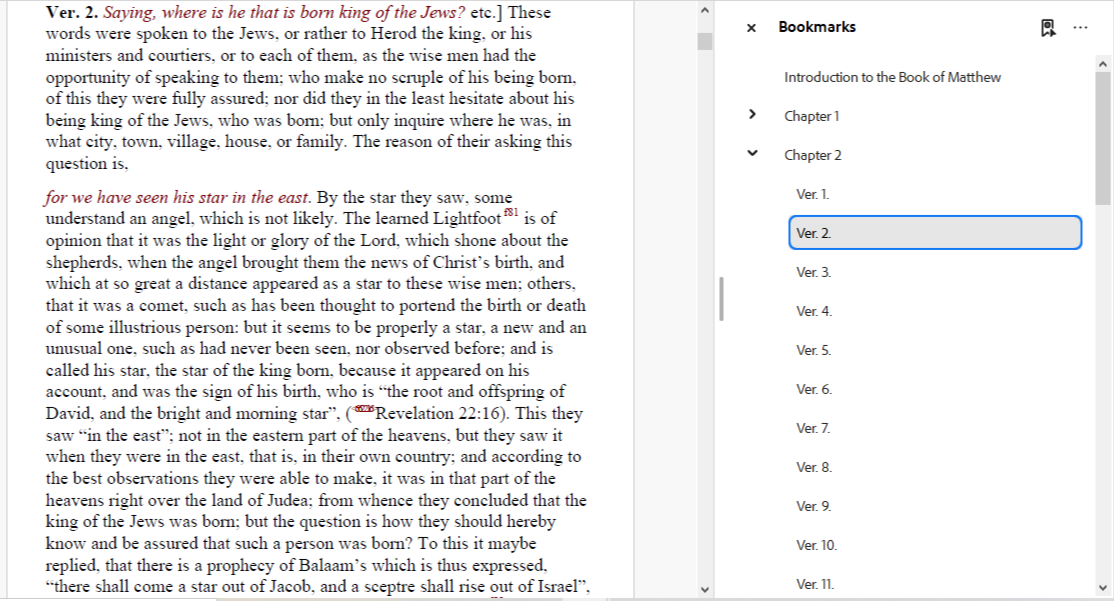This screenshot has height=601, width=1114.
Task: Click the panel resize handle
Action: [721, 299]
